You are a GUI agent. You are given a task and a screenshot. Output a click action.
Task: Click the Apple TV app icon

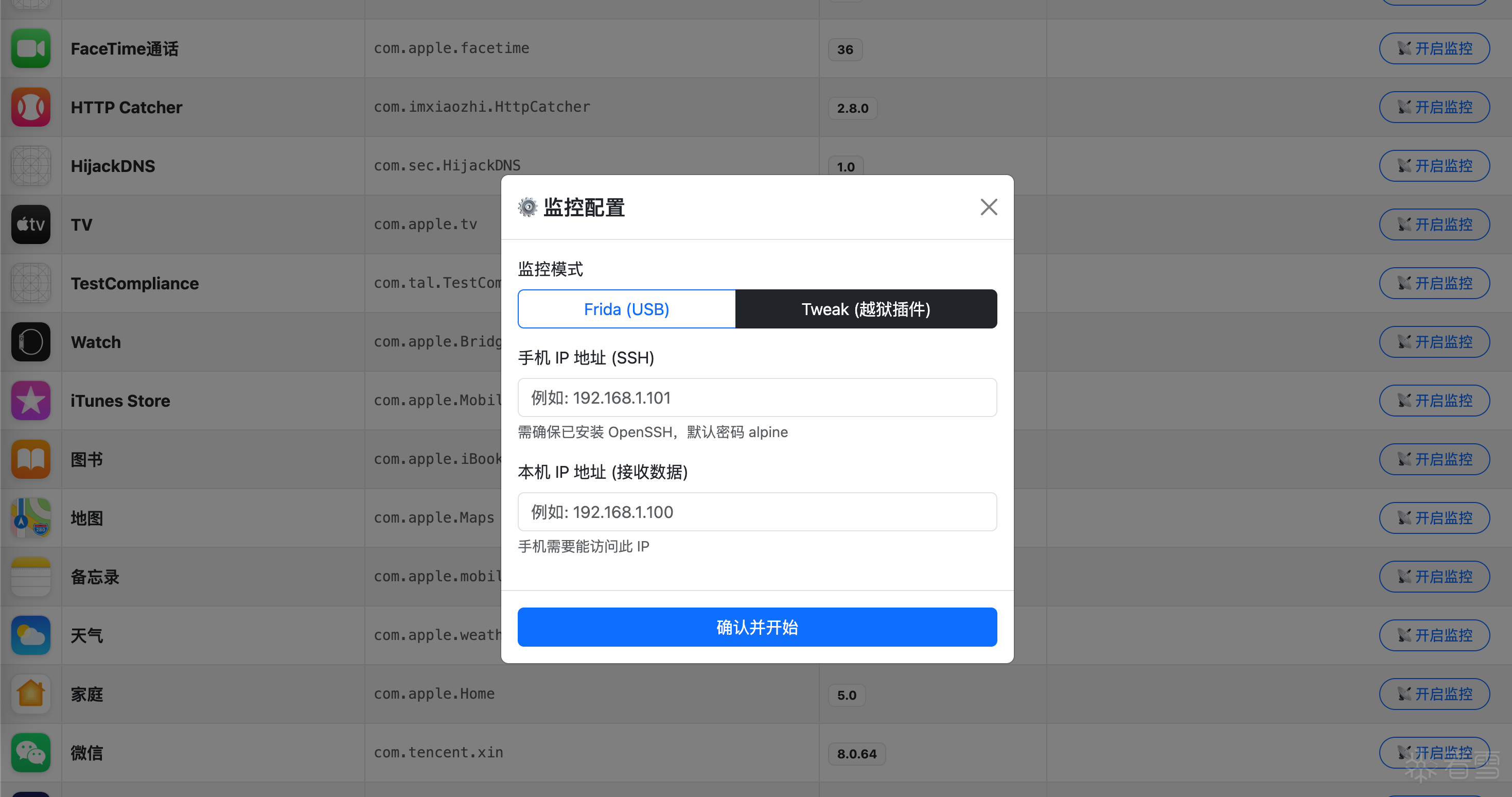(30, 224)
